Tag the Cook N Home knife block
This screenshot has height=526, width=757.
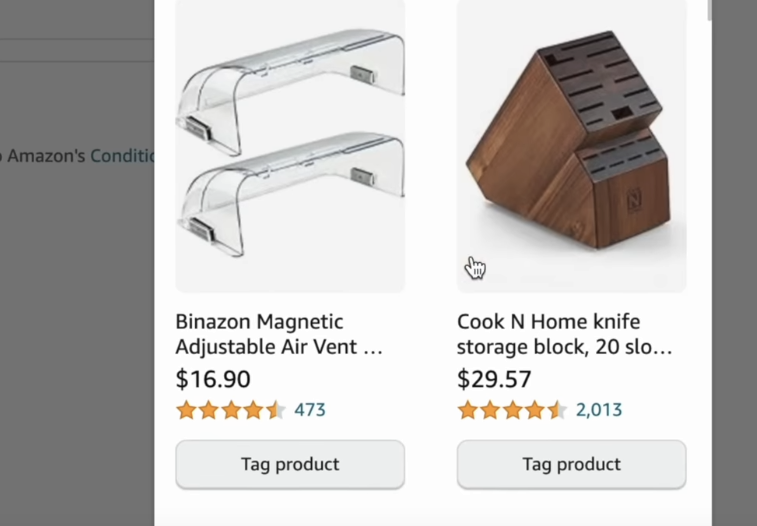point(571,465)
